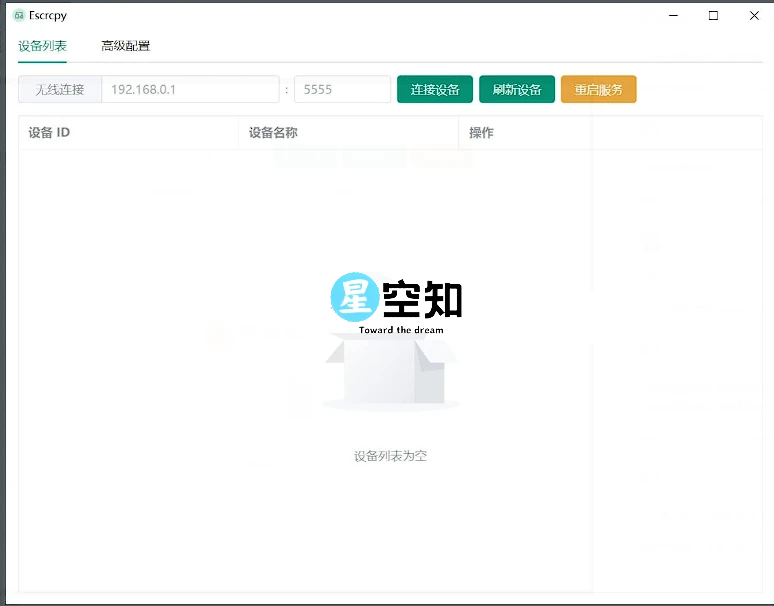Click the 设备名称 column header

coord(348,133)
